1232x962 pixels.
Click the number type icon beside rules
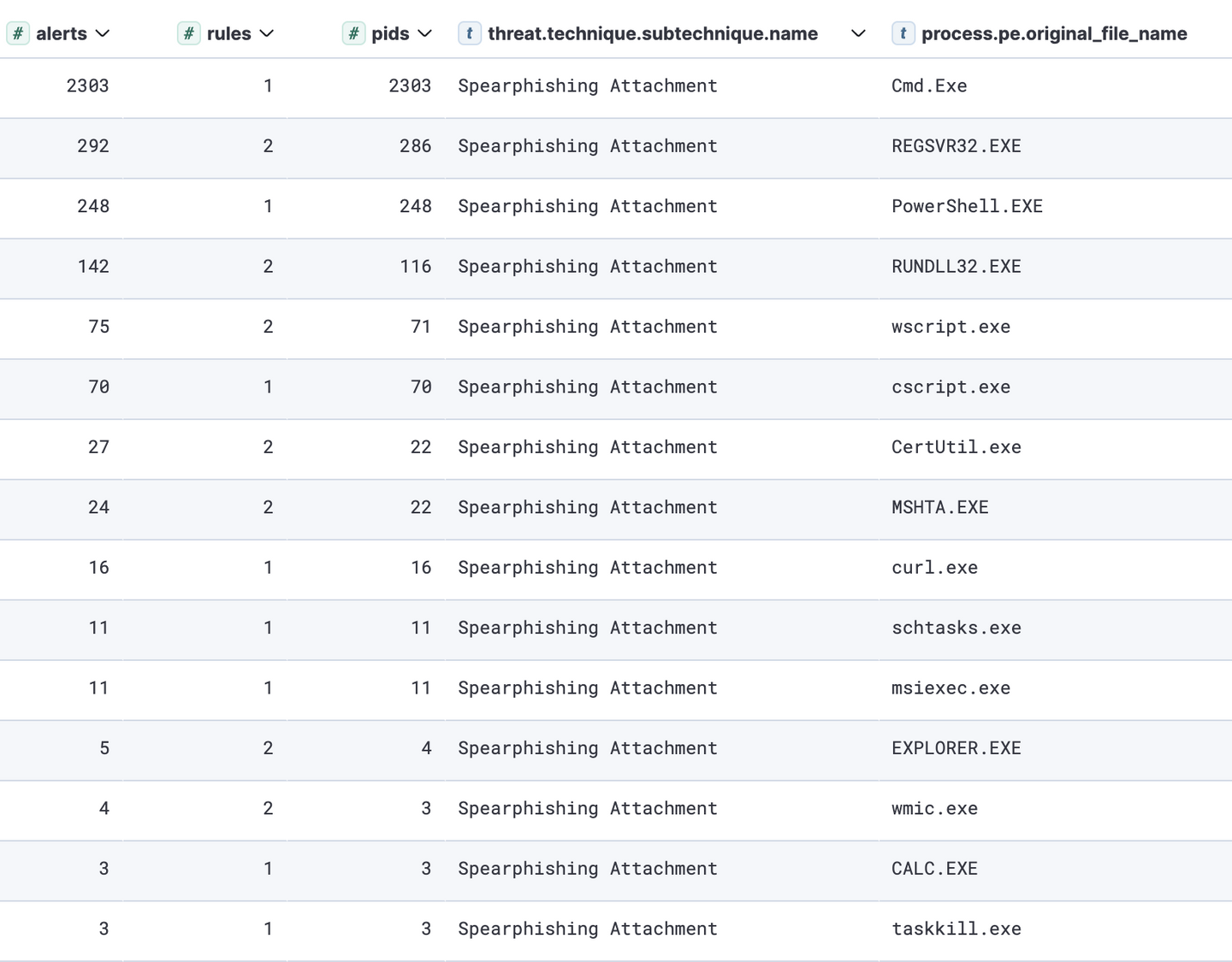[x=188, y=33]
